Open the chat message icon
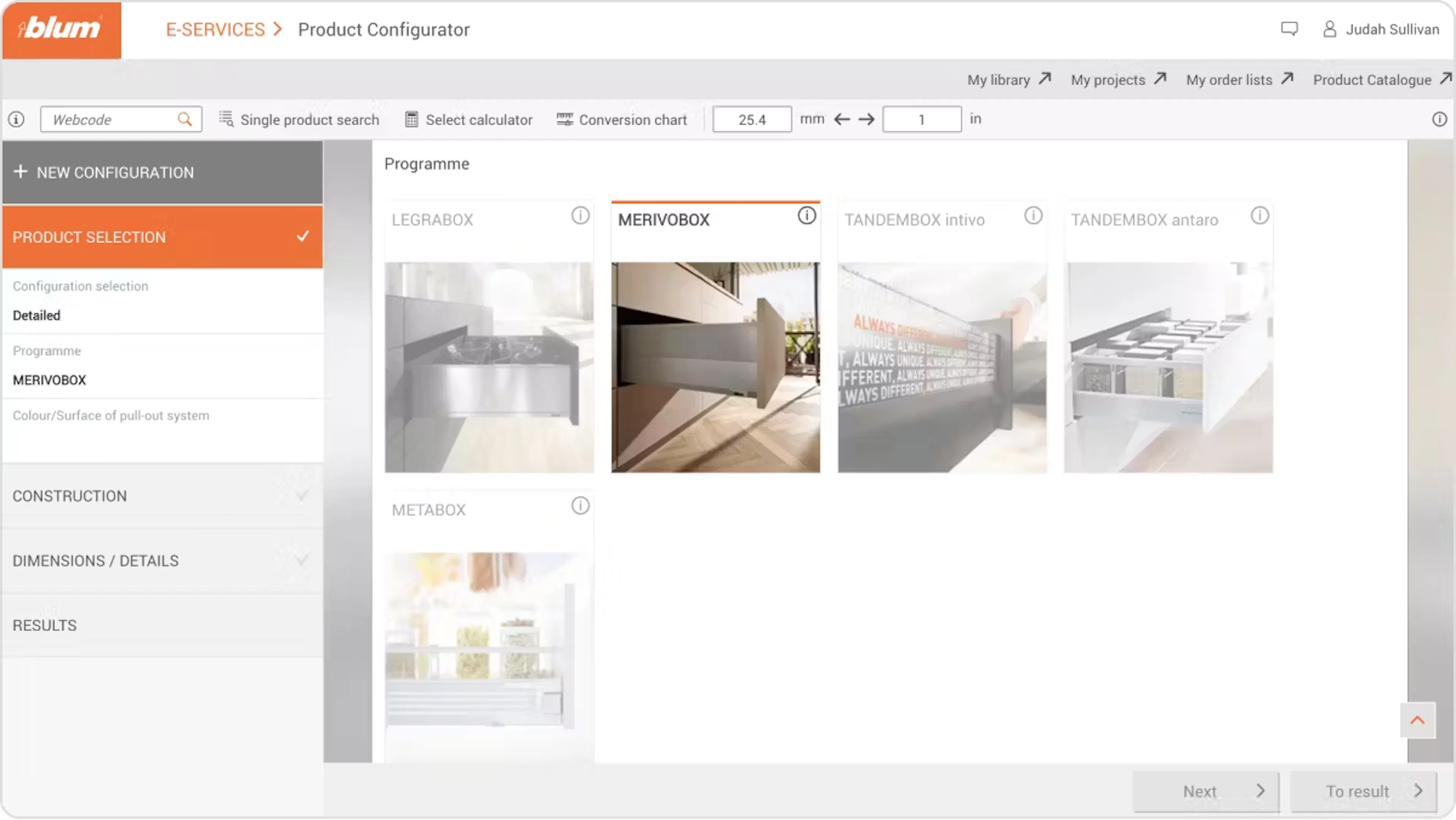 click(1289, 29)
